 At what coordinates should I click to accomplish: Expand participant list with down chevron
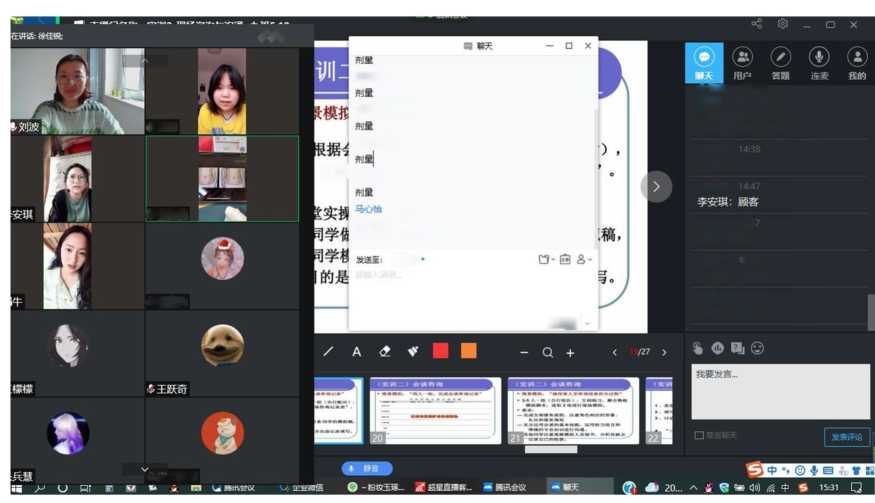[145, 469]
